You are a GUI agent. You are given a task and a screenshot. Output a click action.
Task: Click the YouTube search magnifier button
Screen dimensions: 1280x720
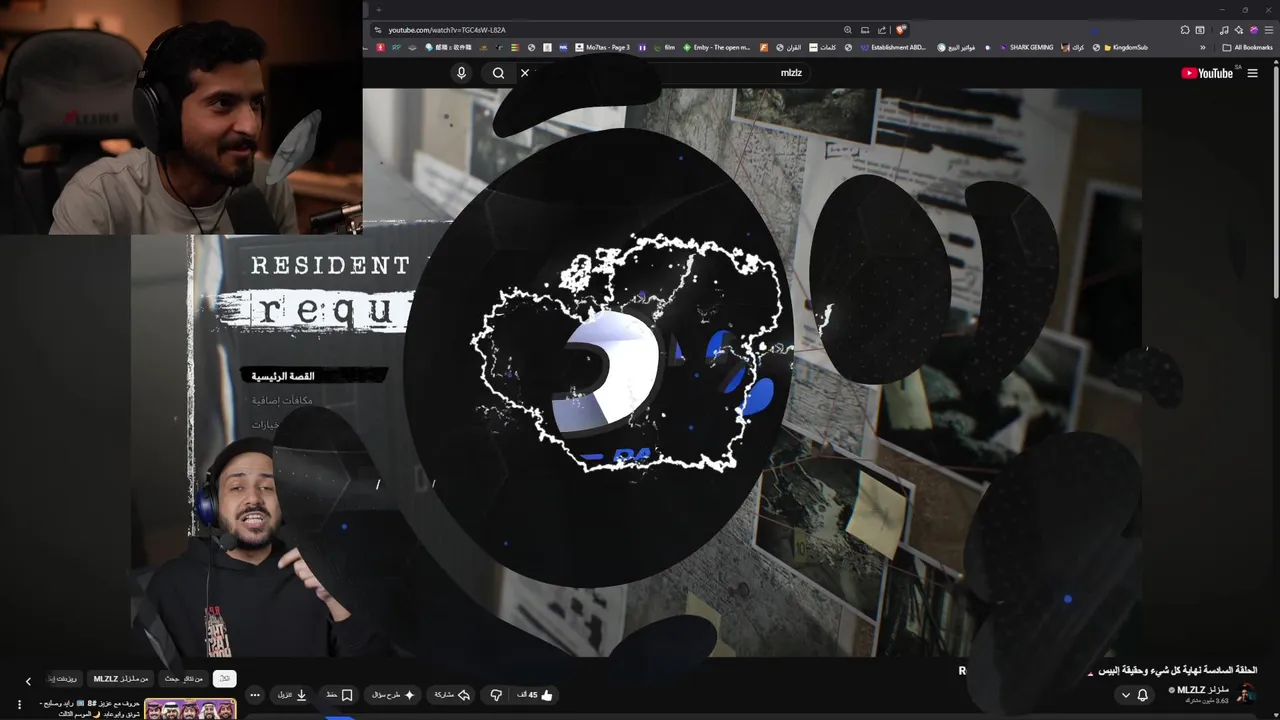coord(498,73)
